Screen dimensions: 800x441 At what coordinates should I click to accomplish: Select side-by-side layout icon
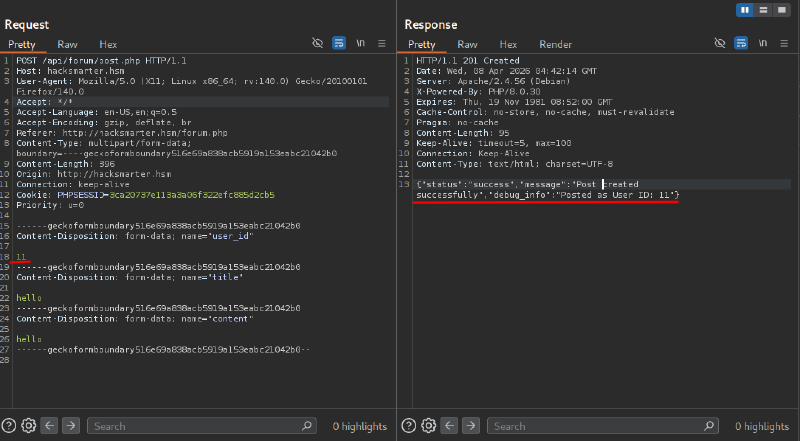745,10
